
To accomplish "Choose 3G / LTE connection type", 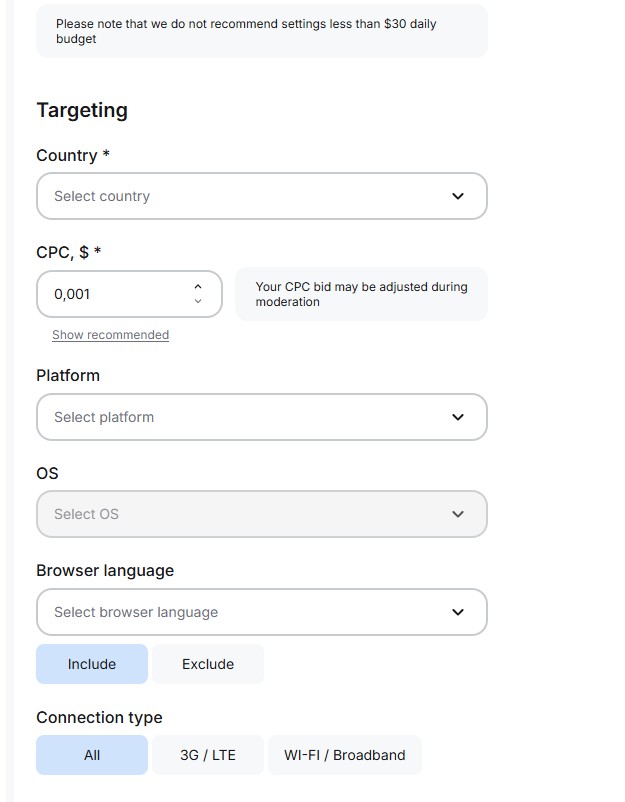I will 208,755.
